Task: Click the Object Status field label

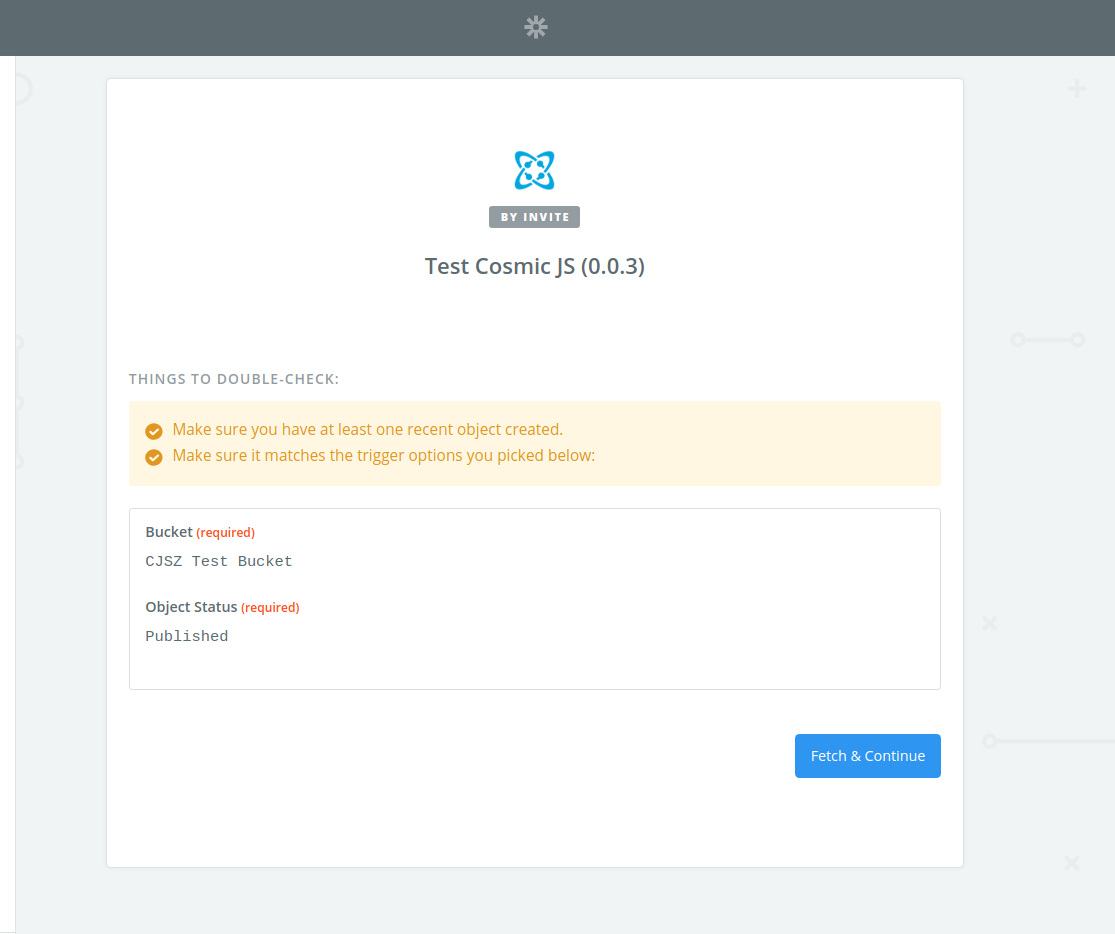Action: pyautogui.click(x=191, y=607)
